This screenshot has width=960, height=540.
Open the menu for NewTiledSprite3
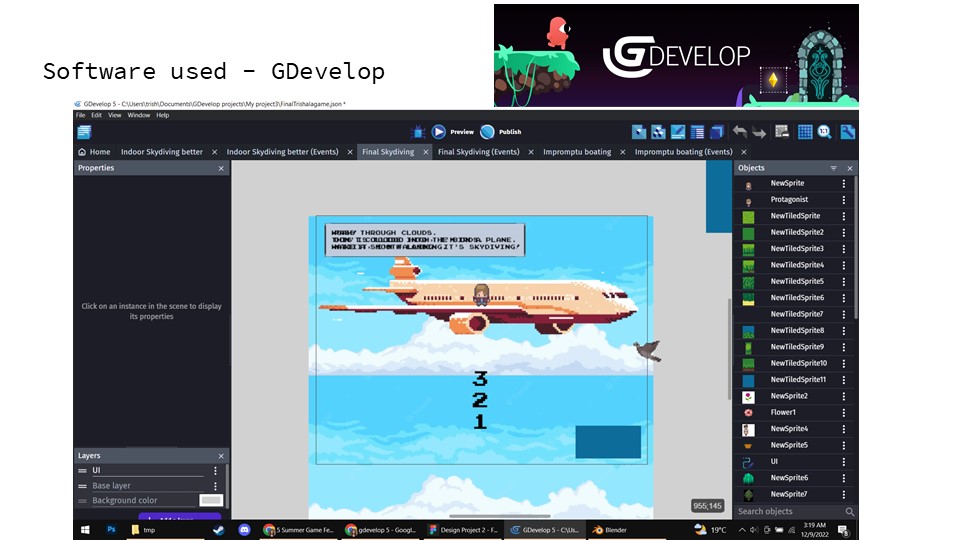(x=844, y=249)
